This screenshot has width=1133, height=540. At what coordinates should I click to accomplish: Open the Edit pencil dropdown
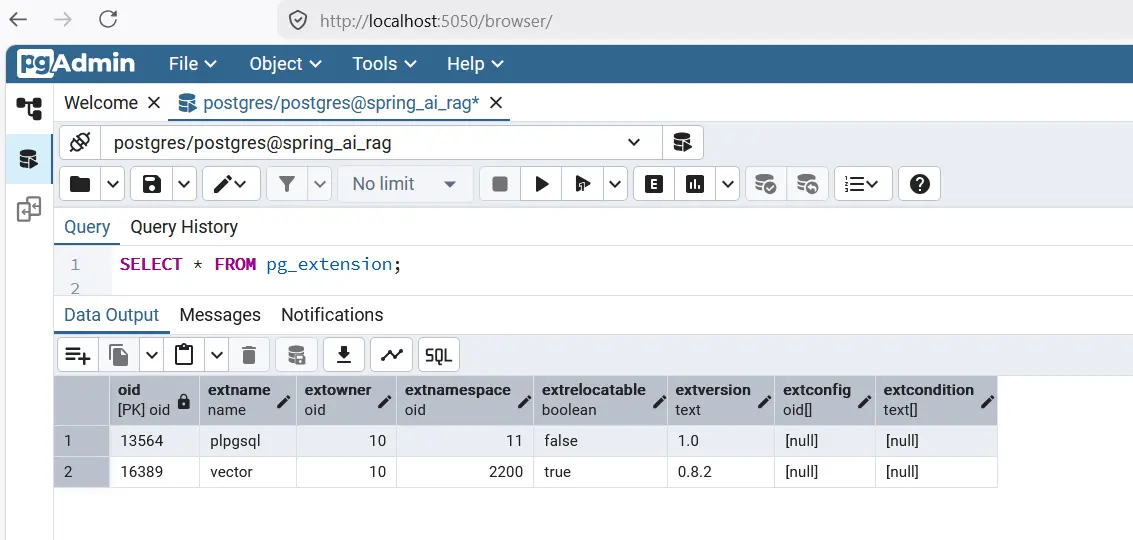pyautogui.click(x=231, y=184)
